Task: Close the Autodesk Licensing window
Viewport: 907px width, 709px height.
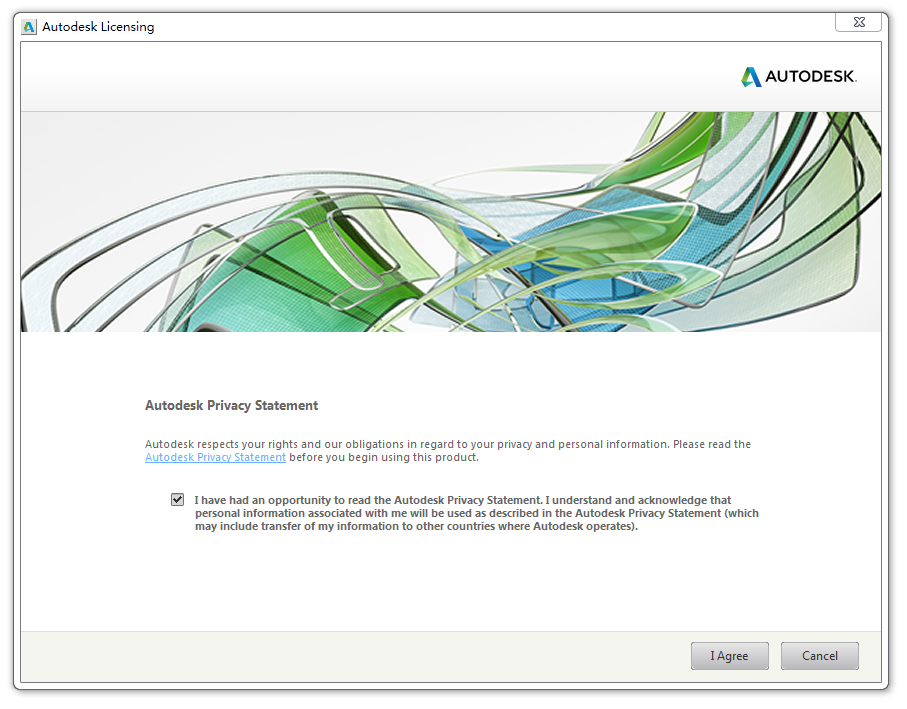Action: tap(858, 22)
